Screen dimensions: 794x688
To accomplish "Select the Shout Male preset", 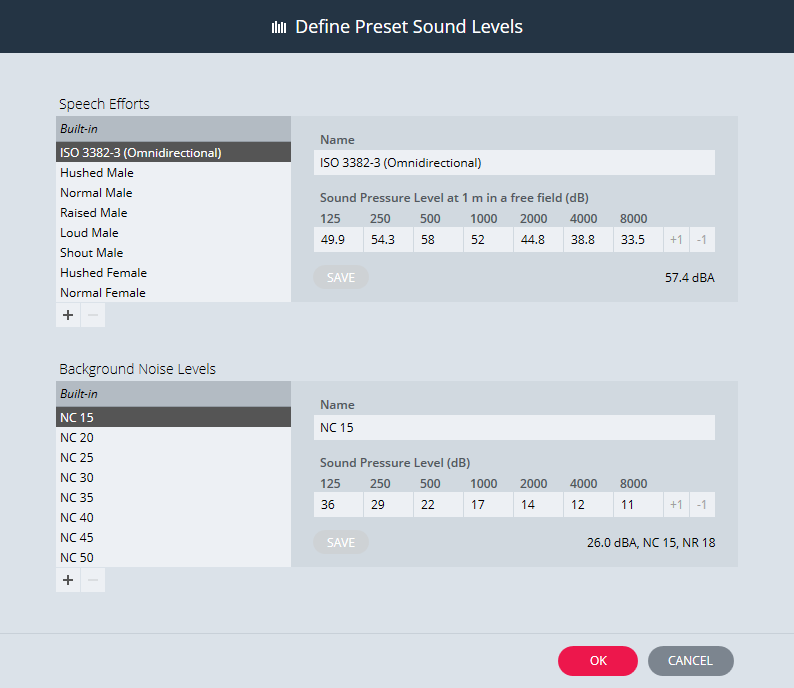I will pos(173,253).
